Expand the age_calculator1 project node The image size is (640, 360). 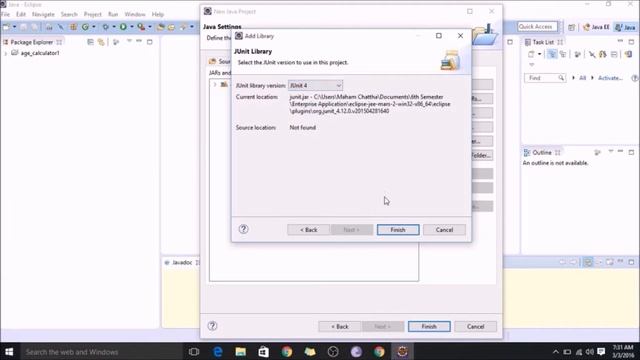(6, 53)
